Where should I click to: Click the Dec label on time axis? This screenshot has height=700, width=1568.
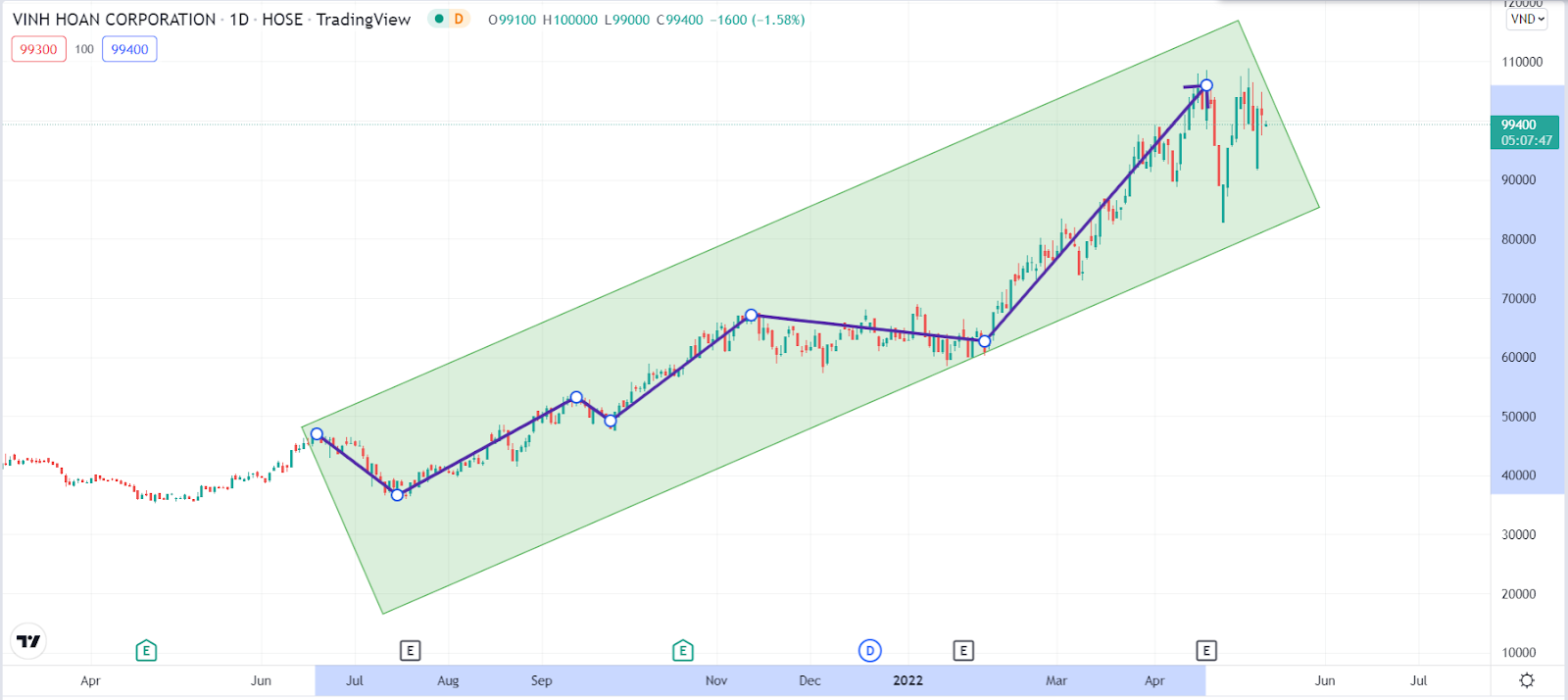pyautogui.click(x=809, y=680)
